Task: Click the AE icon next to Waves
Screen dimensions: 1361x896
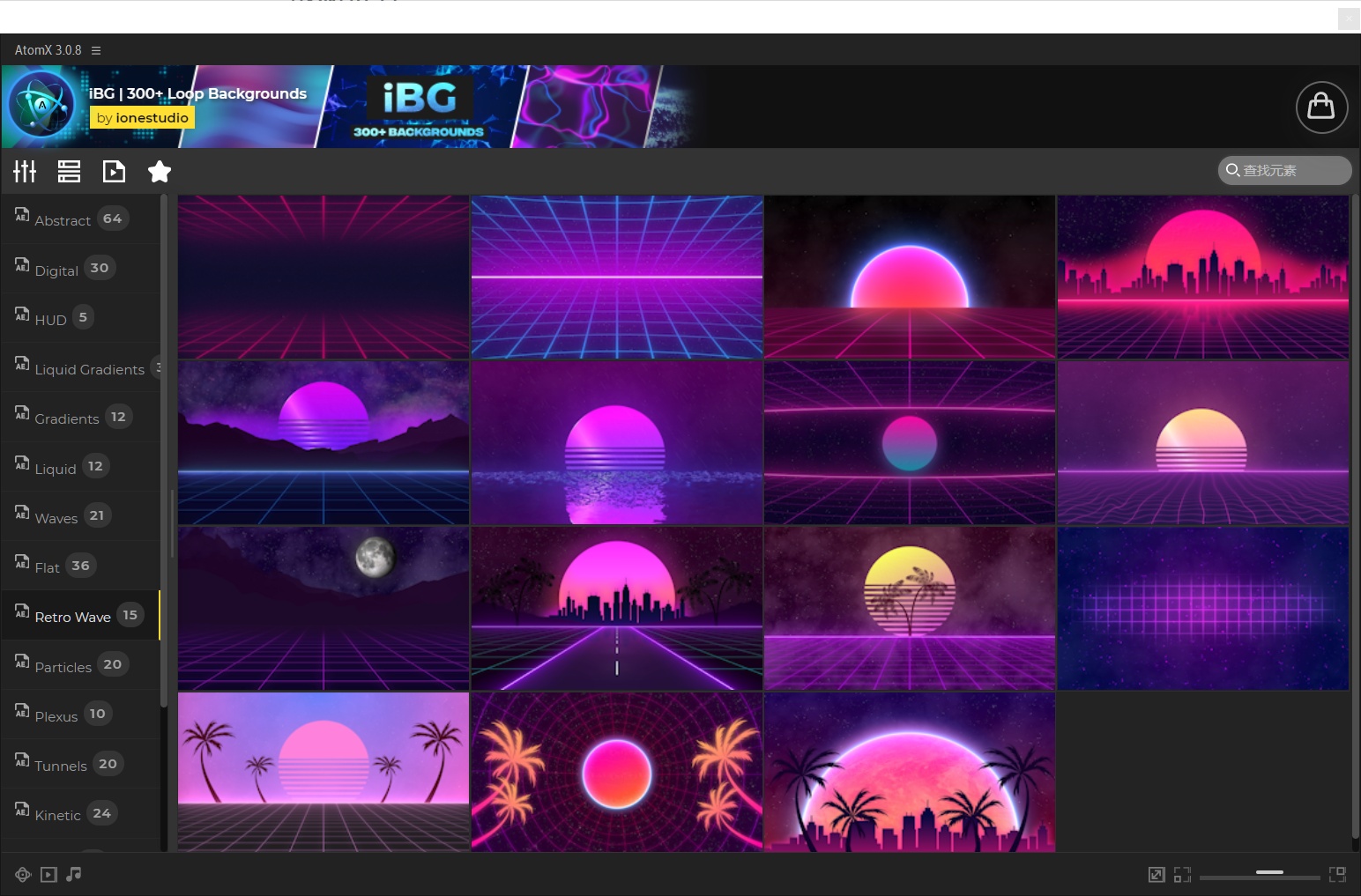Action: pos(22,511)
